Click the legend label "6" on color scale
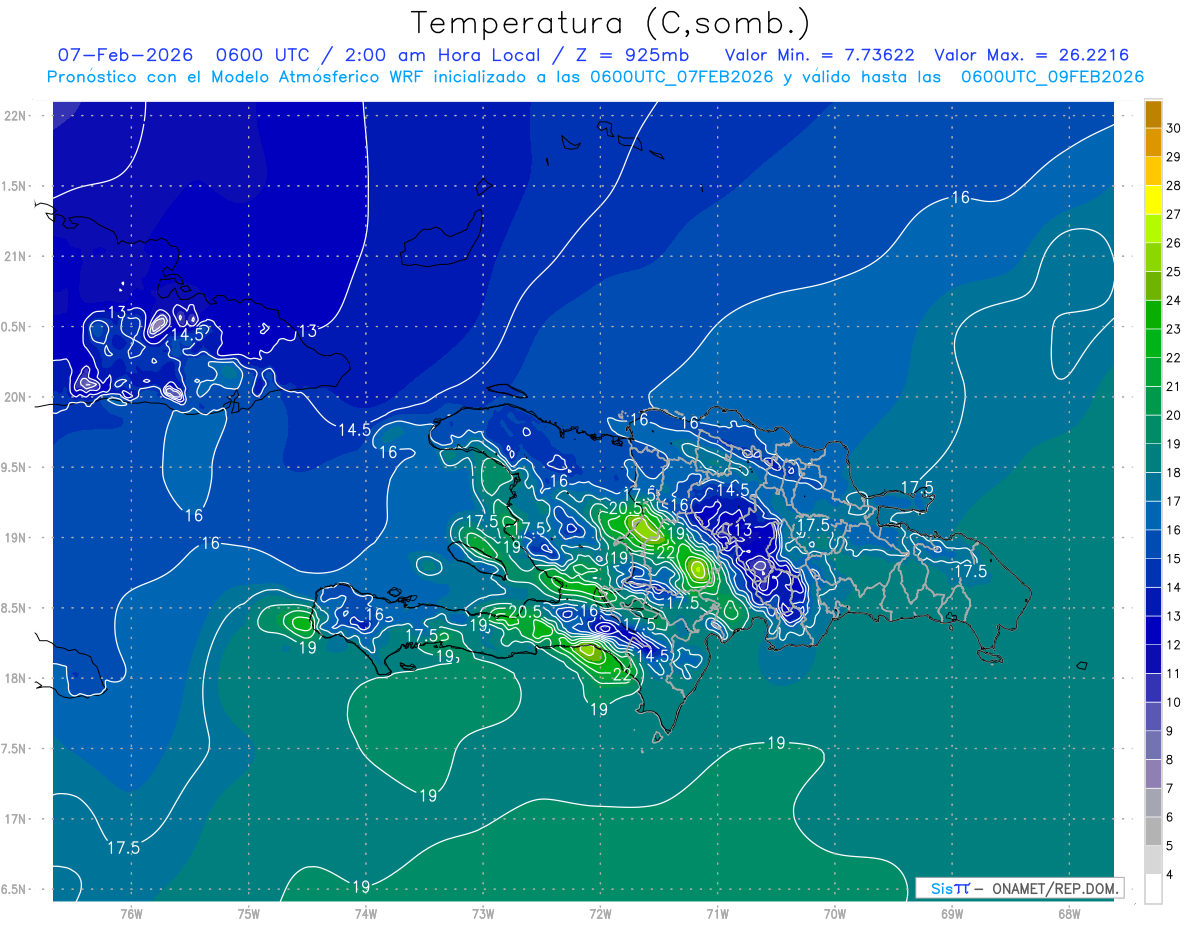 [1171, 817]
